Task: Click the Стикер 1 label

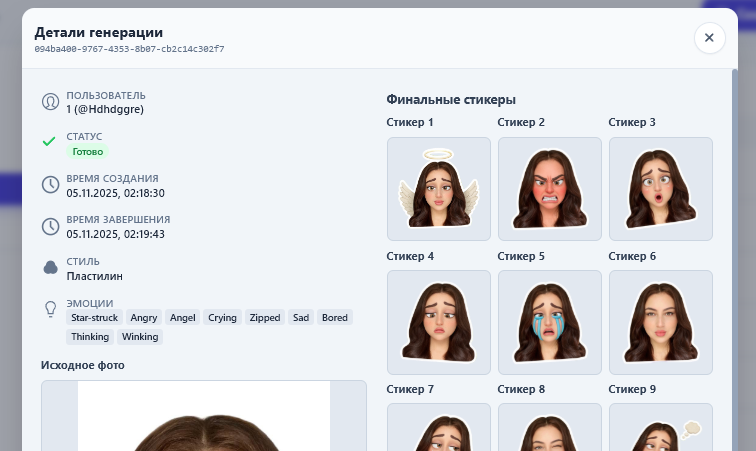Action: point(410,122)
